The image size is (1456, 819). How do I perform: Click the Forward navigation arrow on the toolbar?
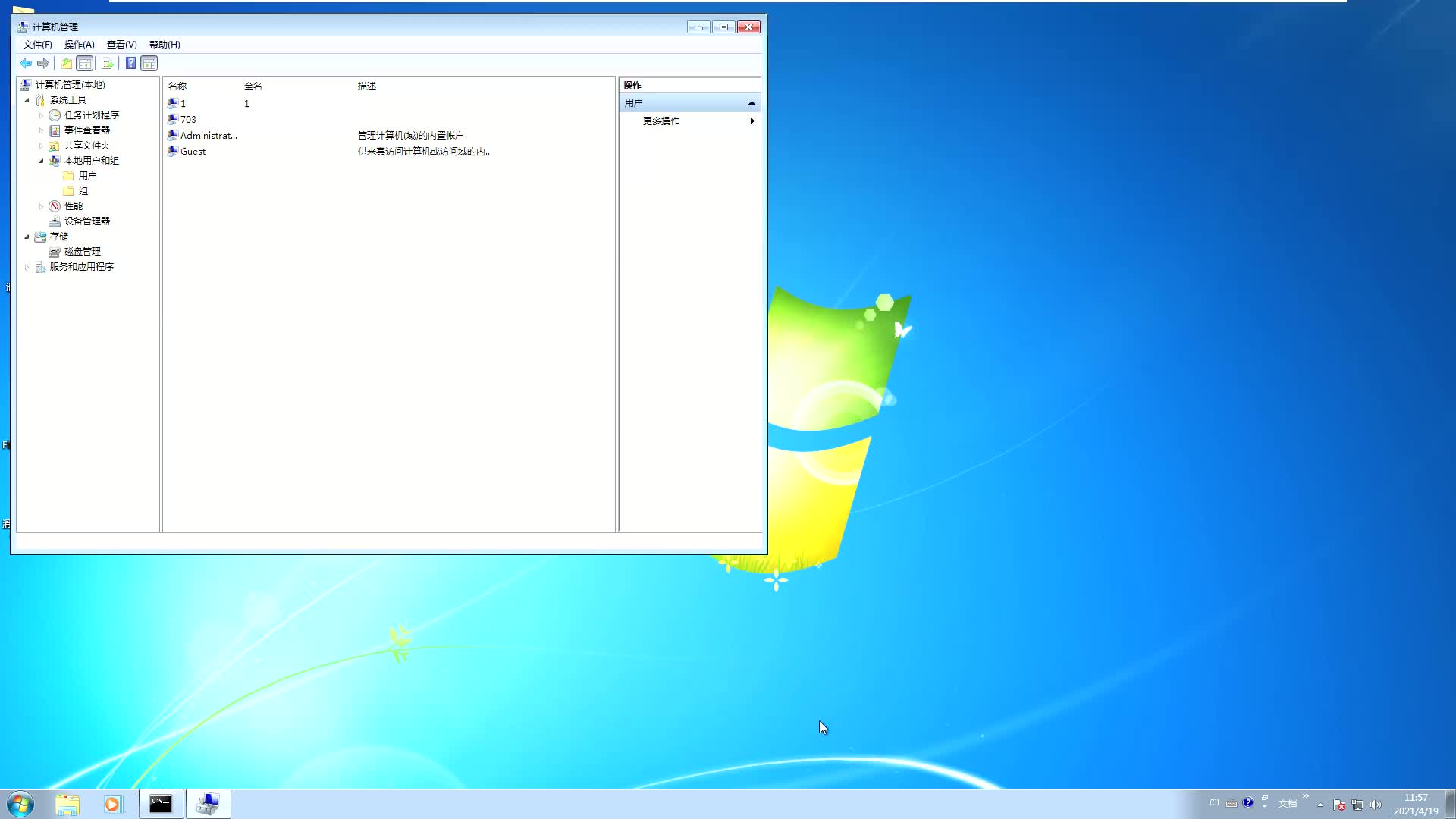(x=43, y=63)
